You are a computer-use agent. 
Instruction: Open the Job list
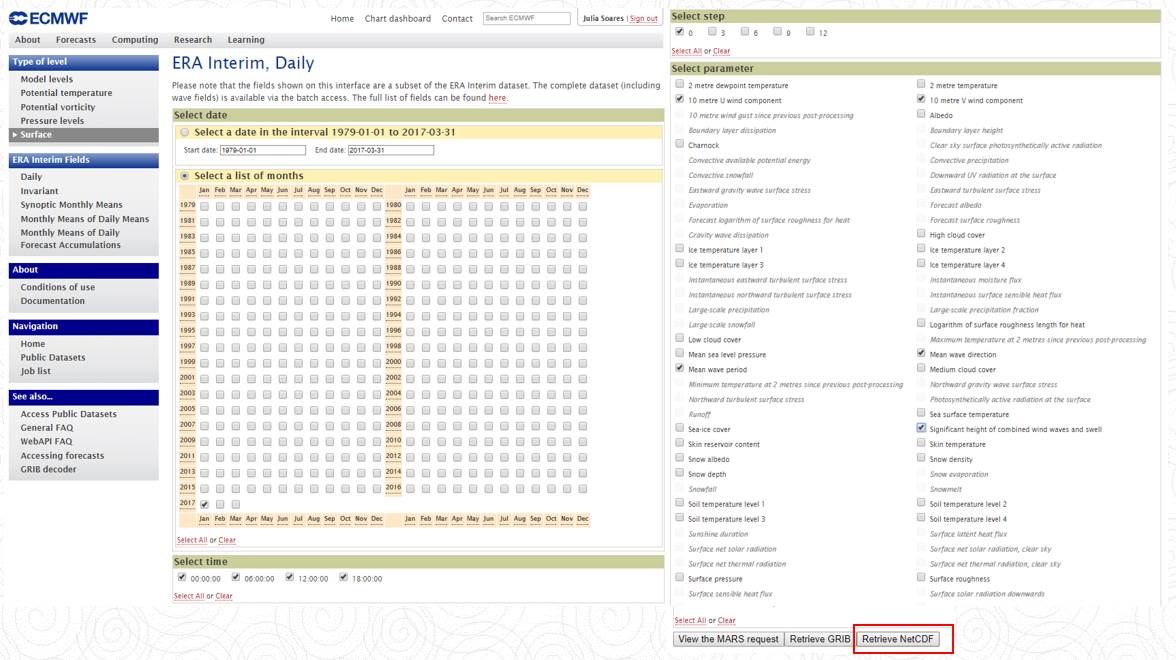click(35, 371)
